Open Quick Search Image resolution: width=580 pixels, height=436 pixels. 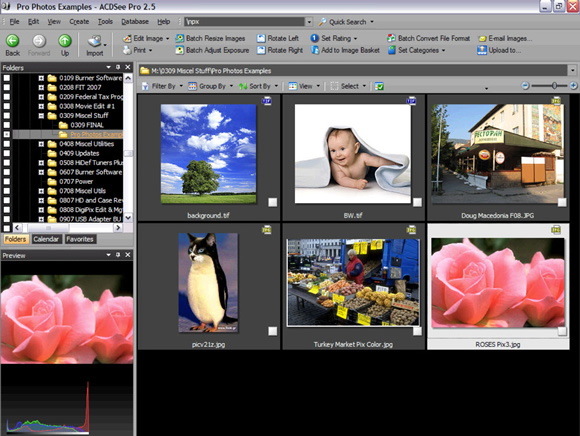346,22
